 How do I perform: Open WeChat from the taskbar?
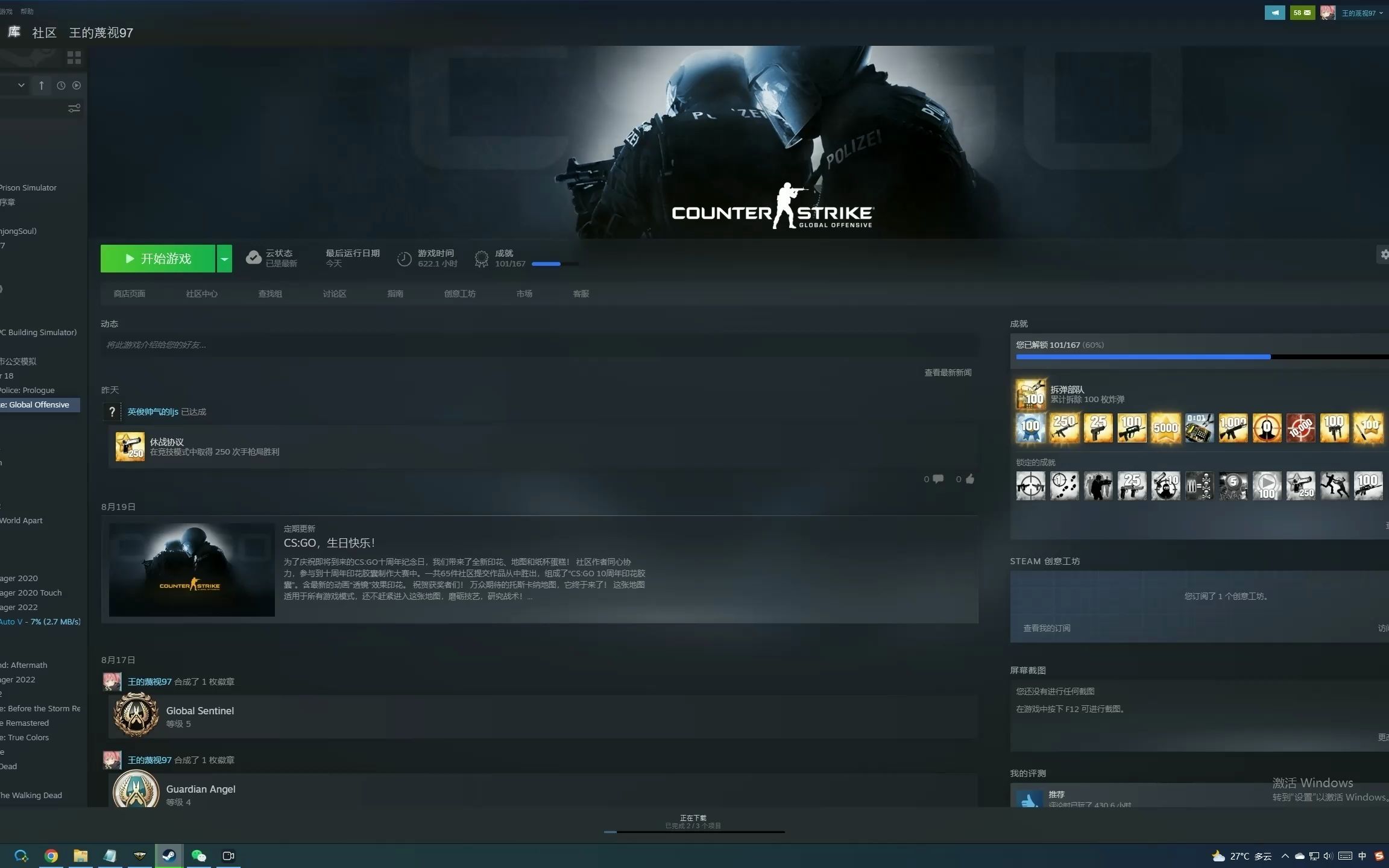[x=198, y=856]
